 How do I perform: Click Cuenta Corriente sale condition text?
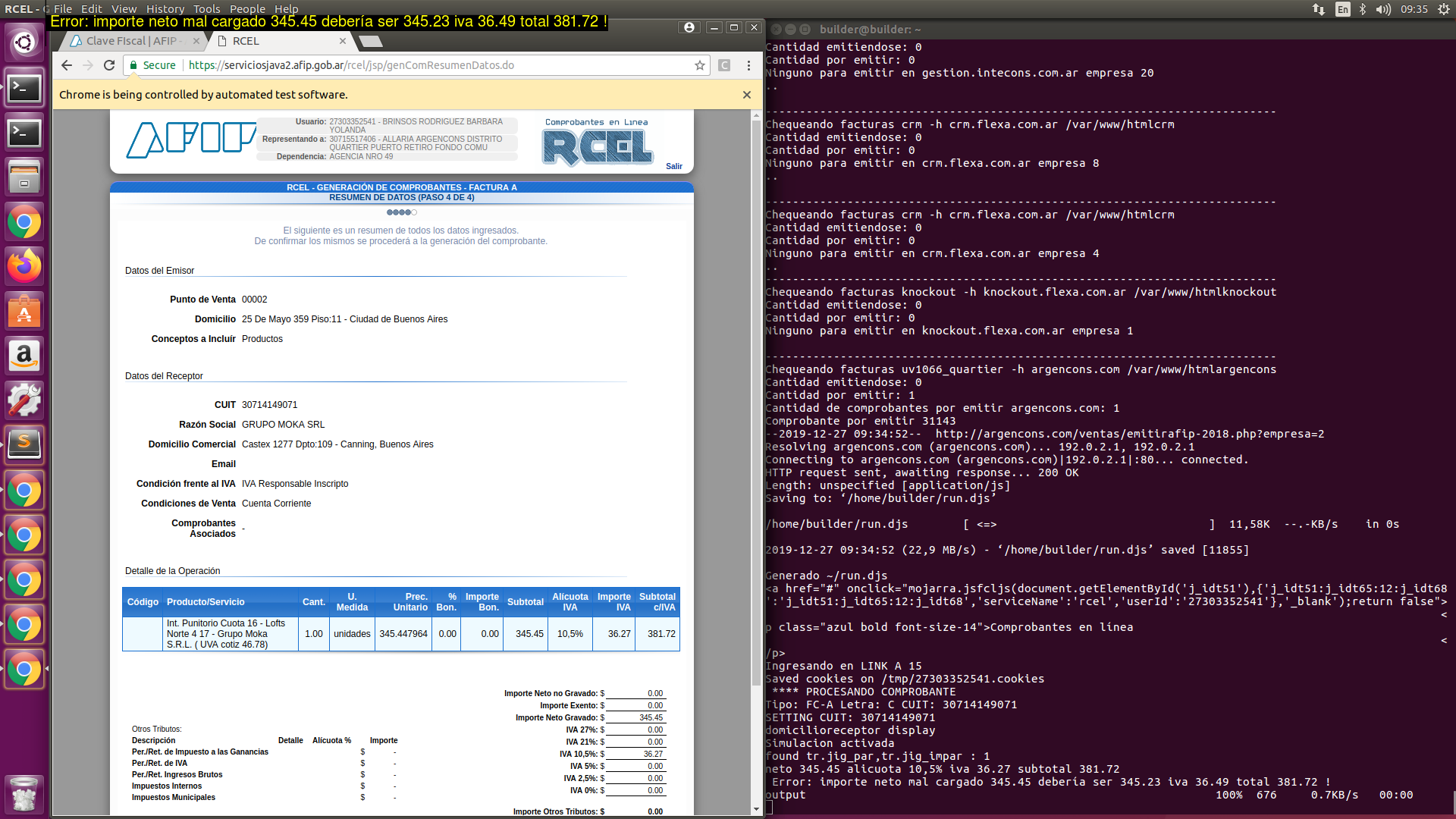(277, 504)
